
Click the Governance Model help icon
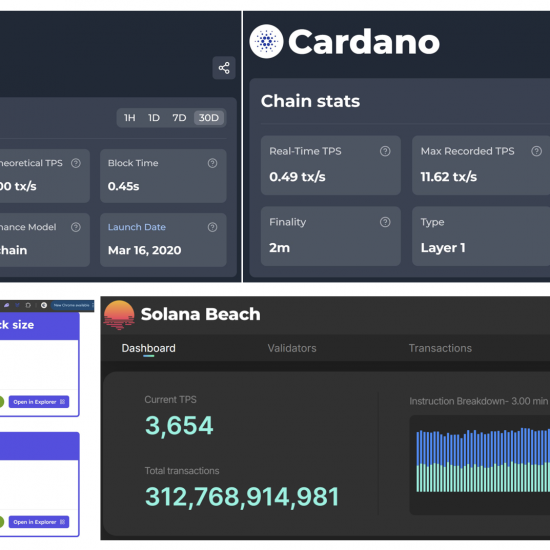coord(76,227)
